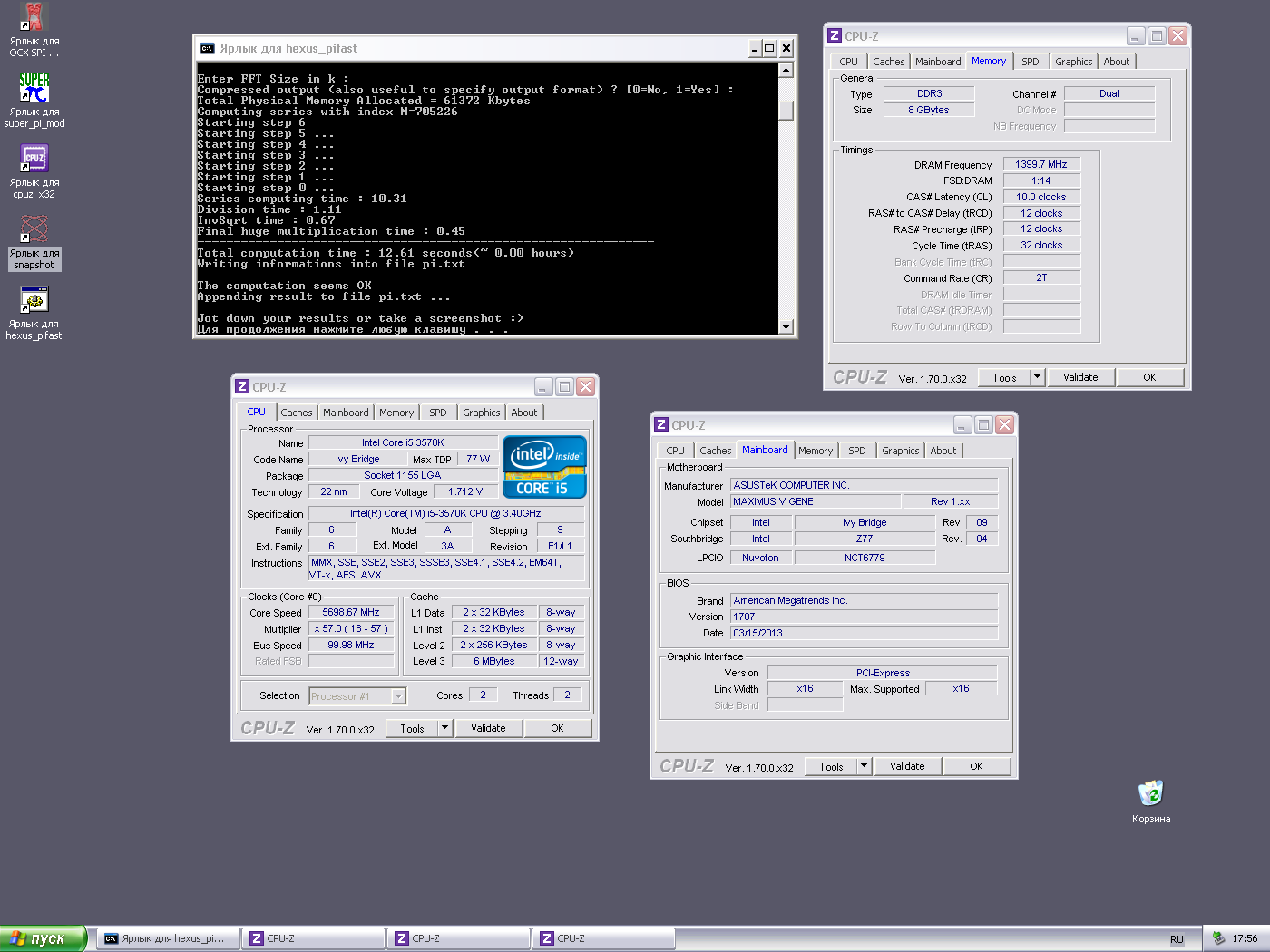Open Graphics tab in Memory CPU-Z window

tap(1074, 62)
